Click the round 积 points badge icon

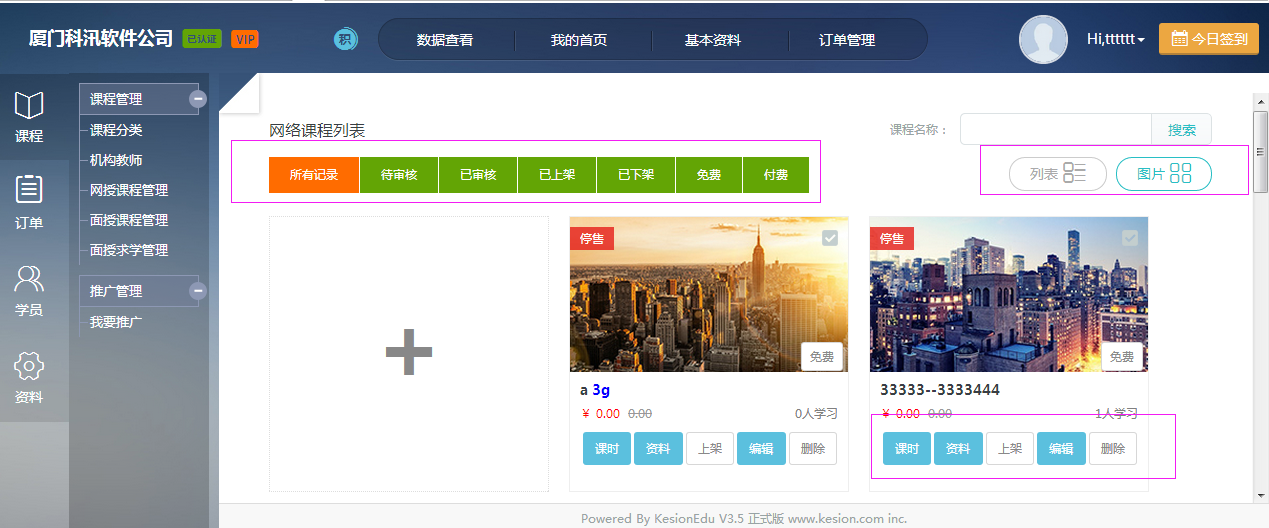click(345, 40)
